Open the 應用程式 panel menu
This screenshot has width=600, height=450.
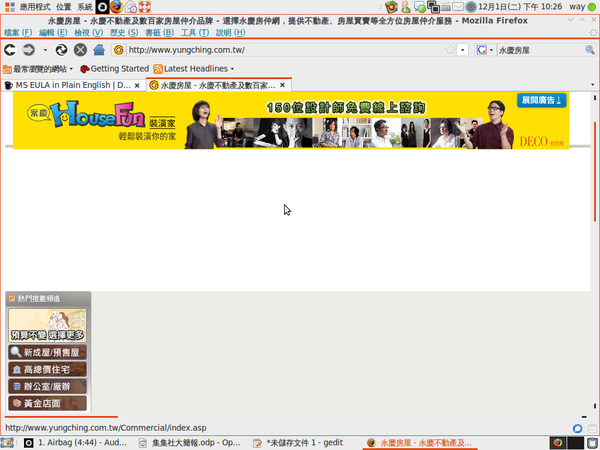(34, 7)
